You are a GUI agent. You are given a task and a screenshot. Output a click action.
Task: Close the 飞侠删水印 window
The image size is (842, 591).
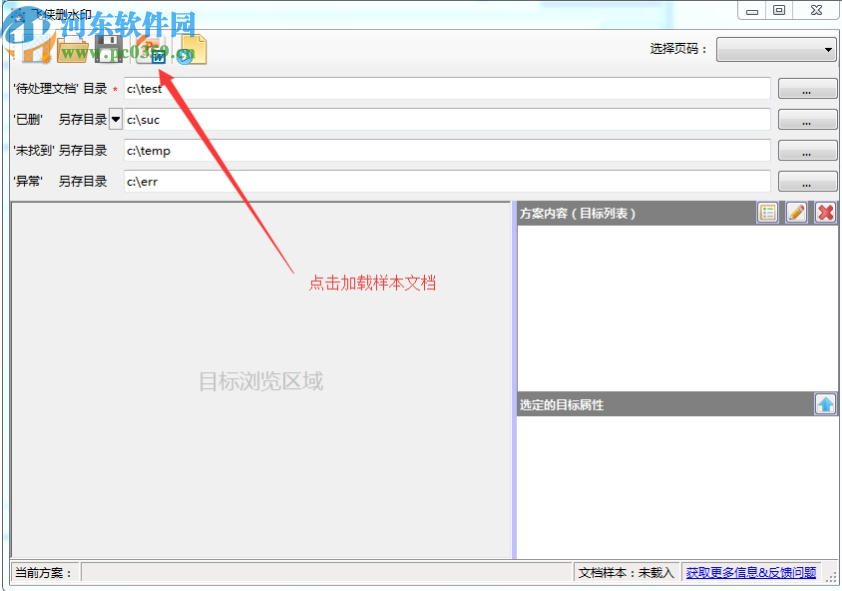(816, 10)
